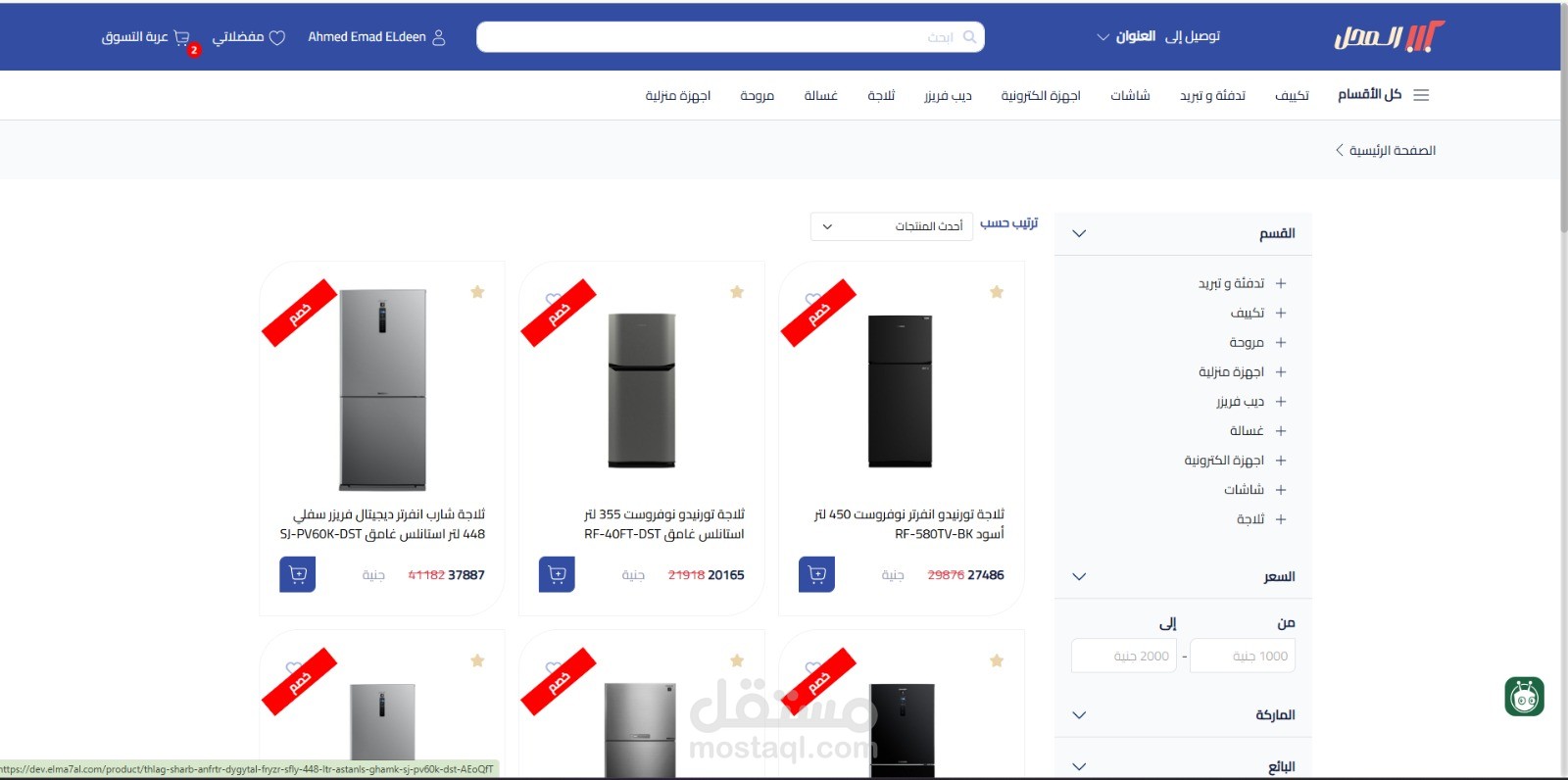Expand تكييف category plus icon
Viewport: 1568px width, 780px height.
1280,313
